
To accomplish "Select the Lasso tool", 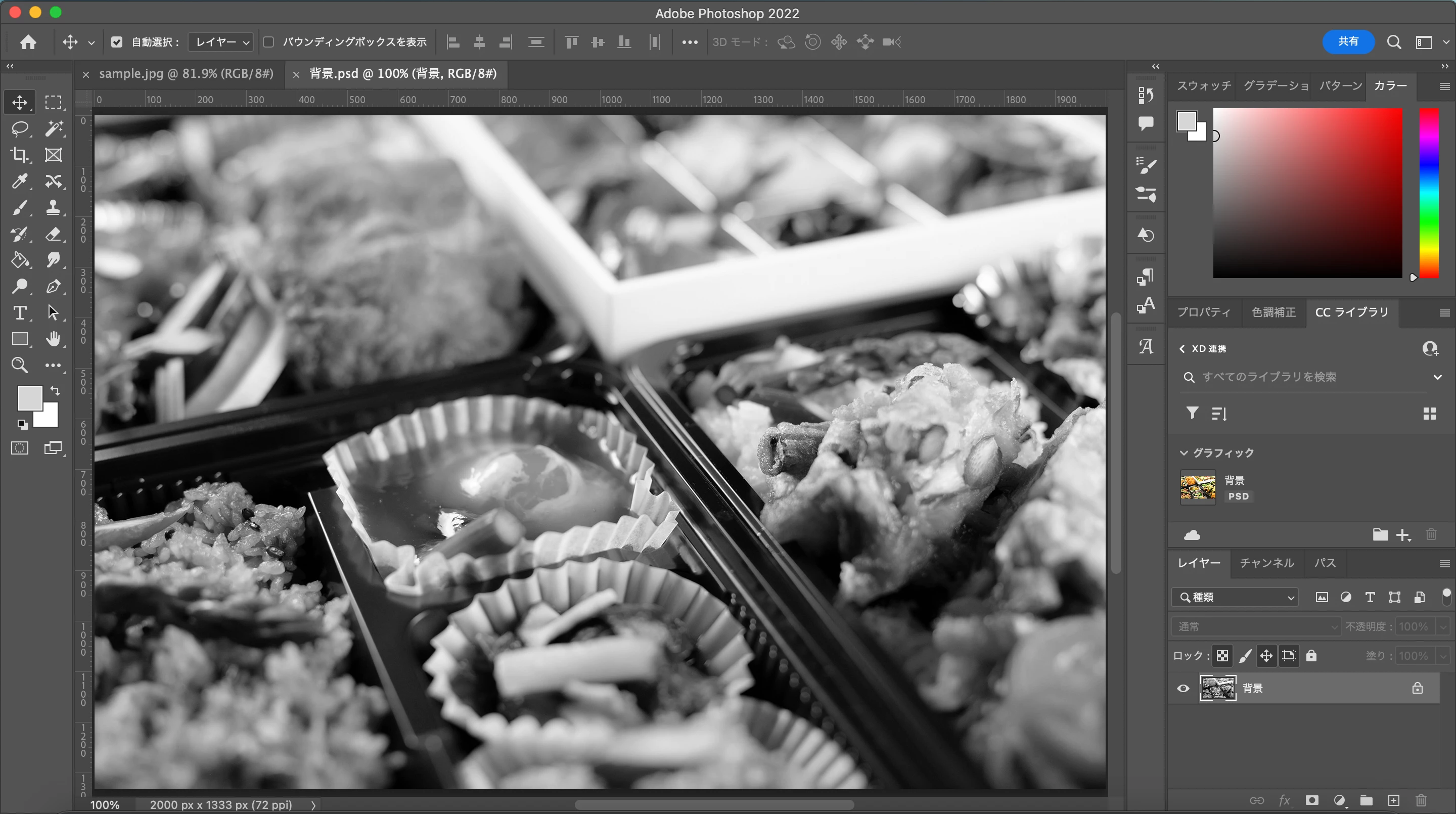I will pyautogui.click(x=20, y=129).
